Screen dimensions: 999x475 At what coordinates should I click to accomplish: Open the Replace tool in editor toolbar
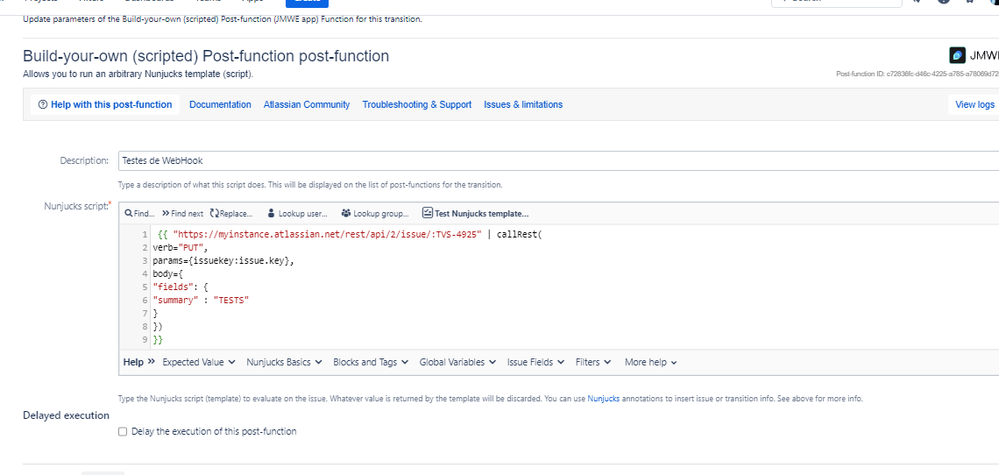pyautogui.click(x=231, y=213)
